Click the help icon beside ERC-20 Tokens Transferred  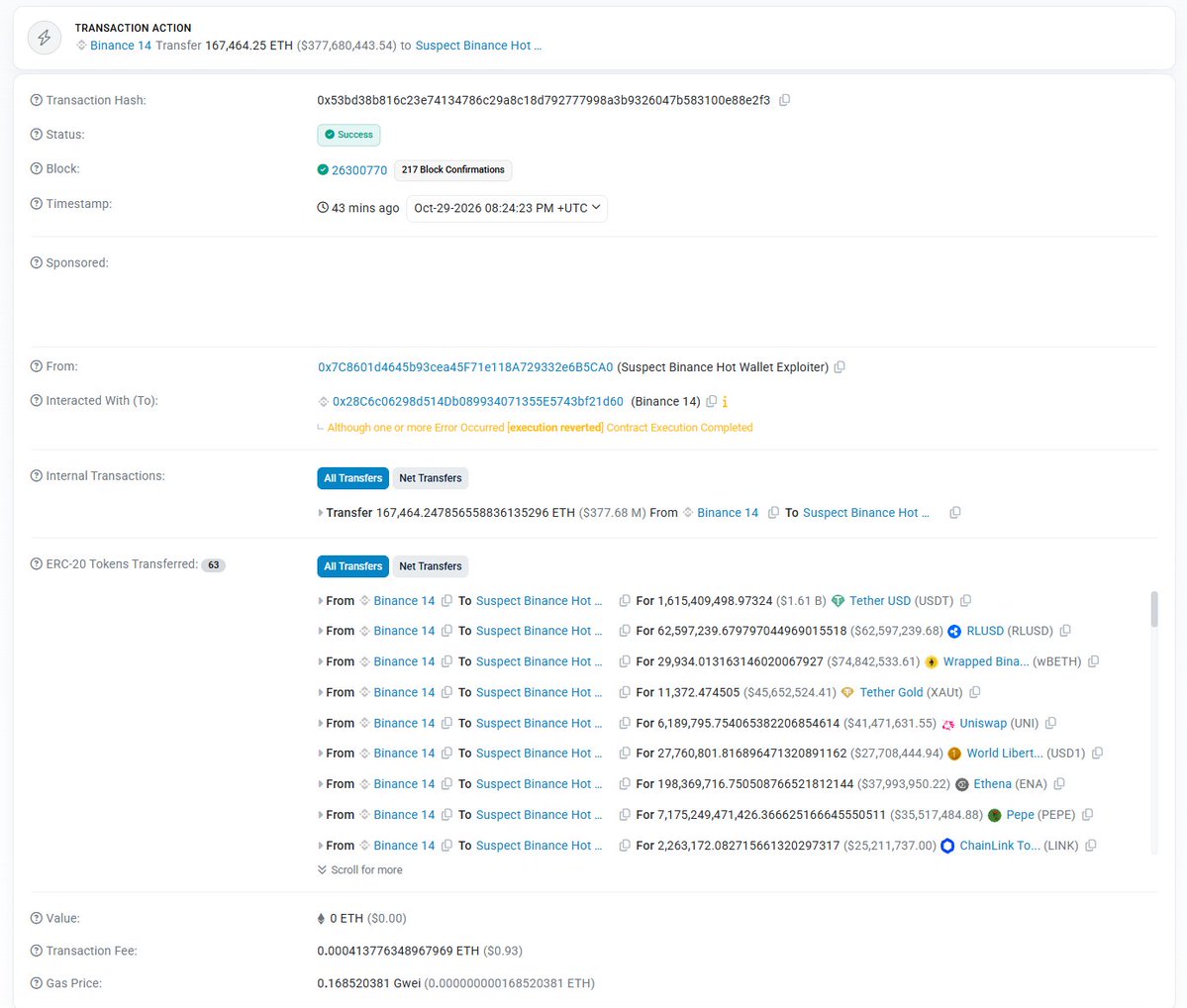point(37,564)
